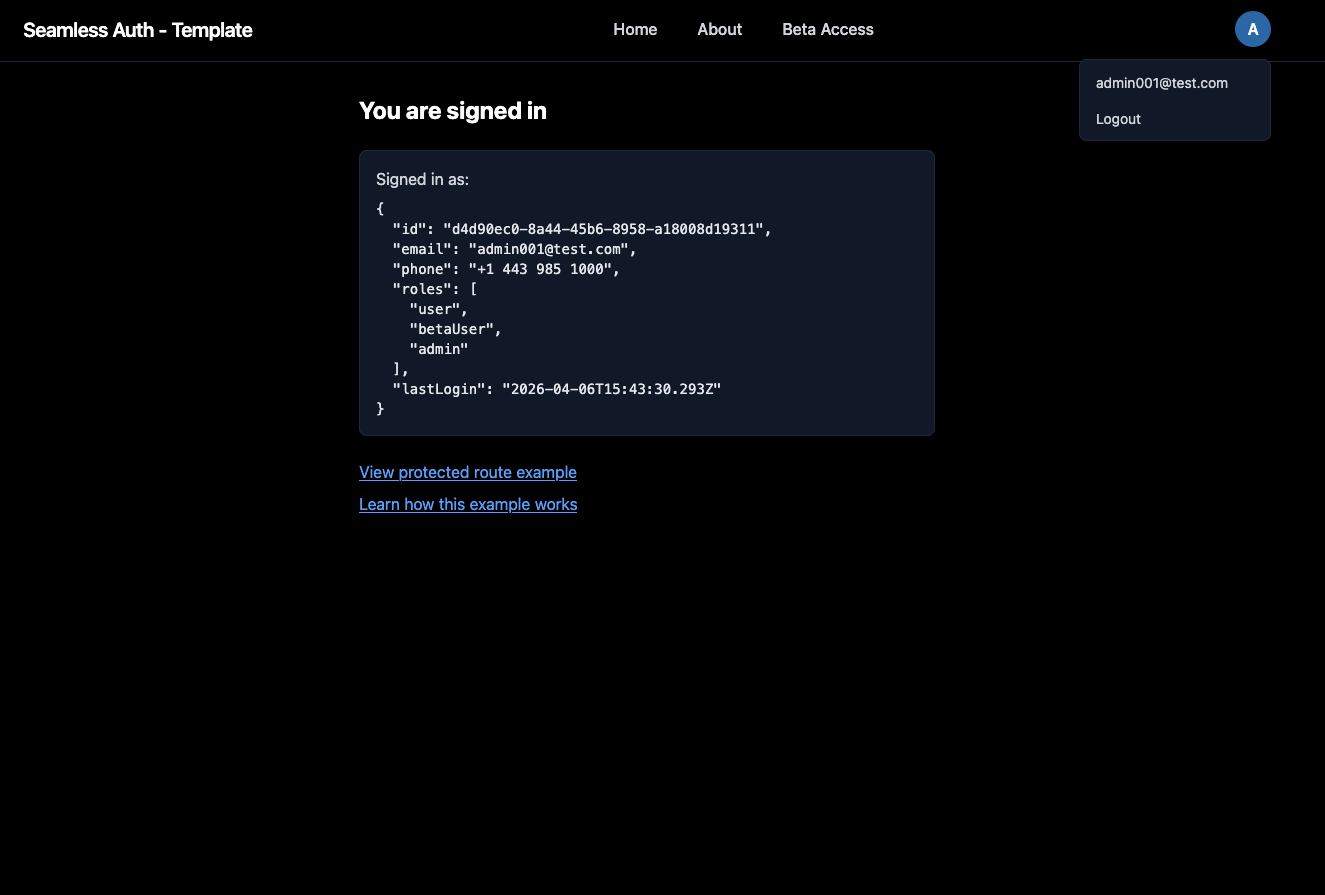Click the id value d4d90ec0-8a44-45b6-8958-a18008d19311

pyautogui.click(x=603, y=229)
